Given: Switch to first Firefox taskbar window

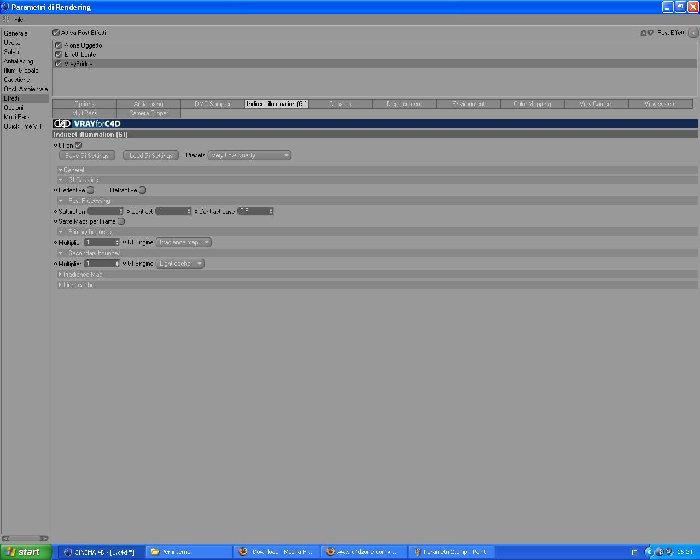Looking at the screenshot, I should point(276,552).
